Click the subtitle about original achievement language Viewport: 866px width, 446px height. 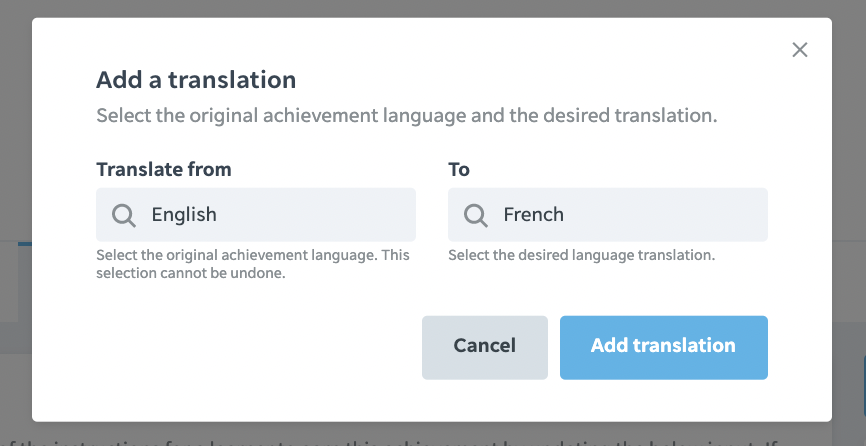[x=406, y=115]
